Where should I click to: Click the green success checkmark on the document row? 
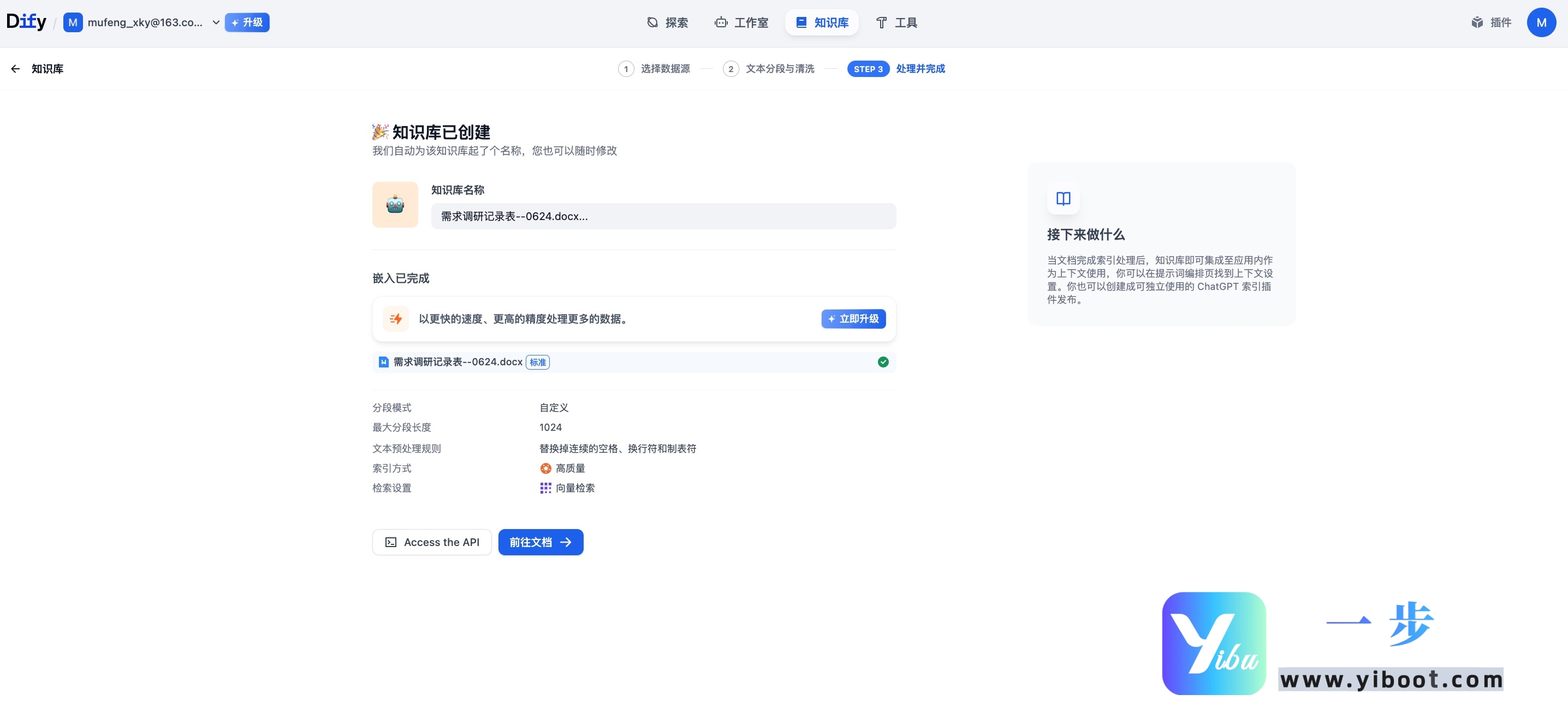pyautogui.click(x=883, y=361)
